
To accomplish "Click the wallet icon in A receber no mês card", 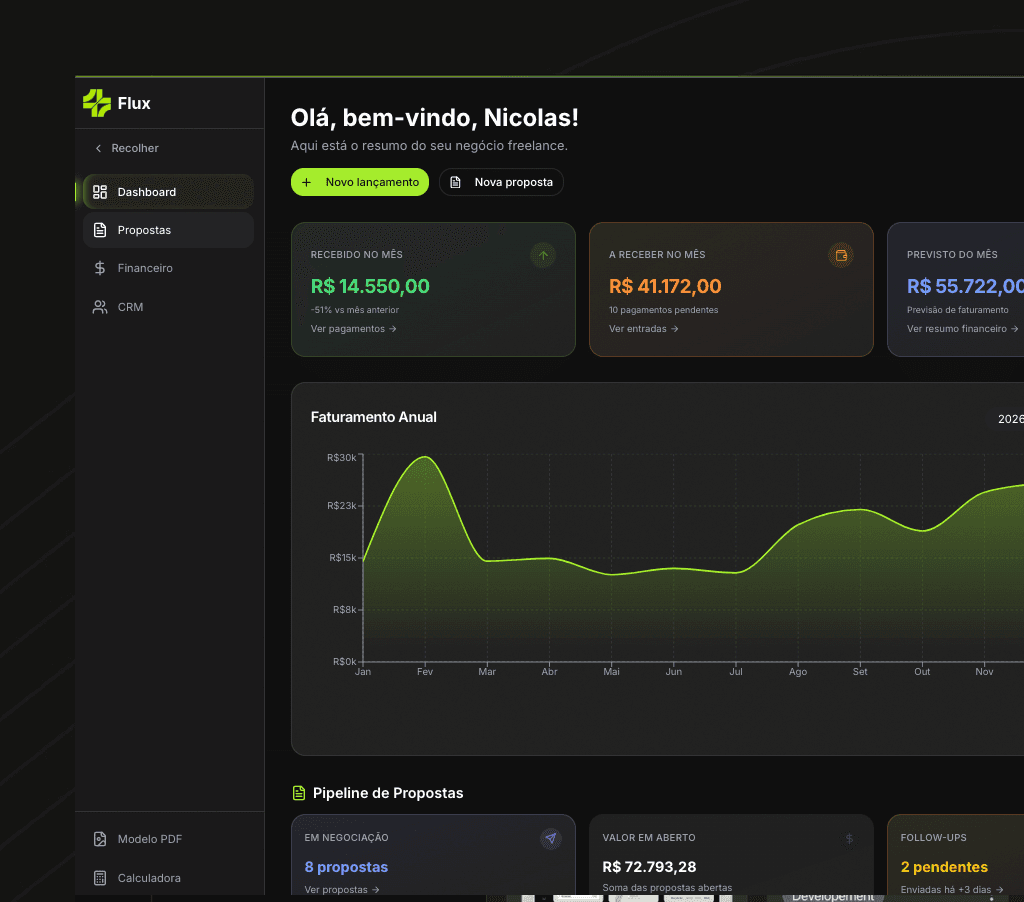I will 841,255.
